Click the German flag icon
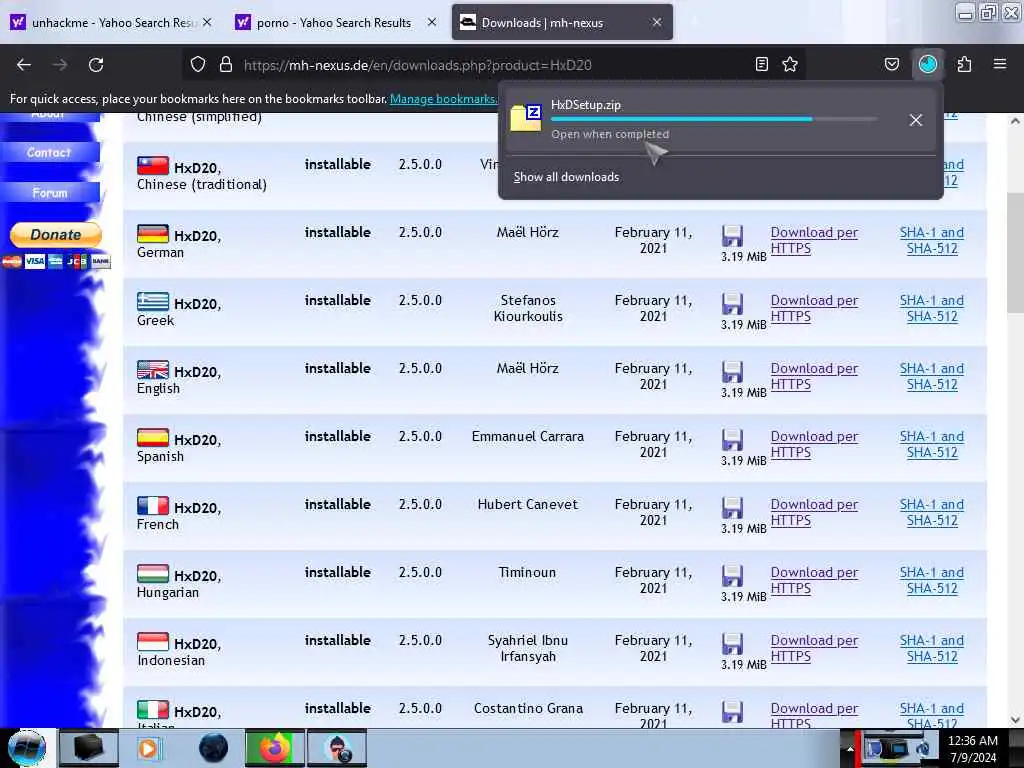1024x768 pixels. 153,234
